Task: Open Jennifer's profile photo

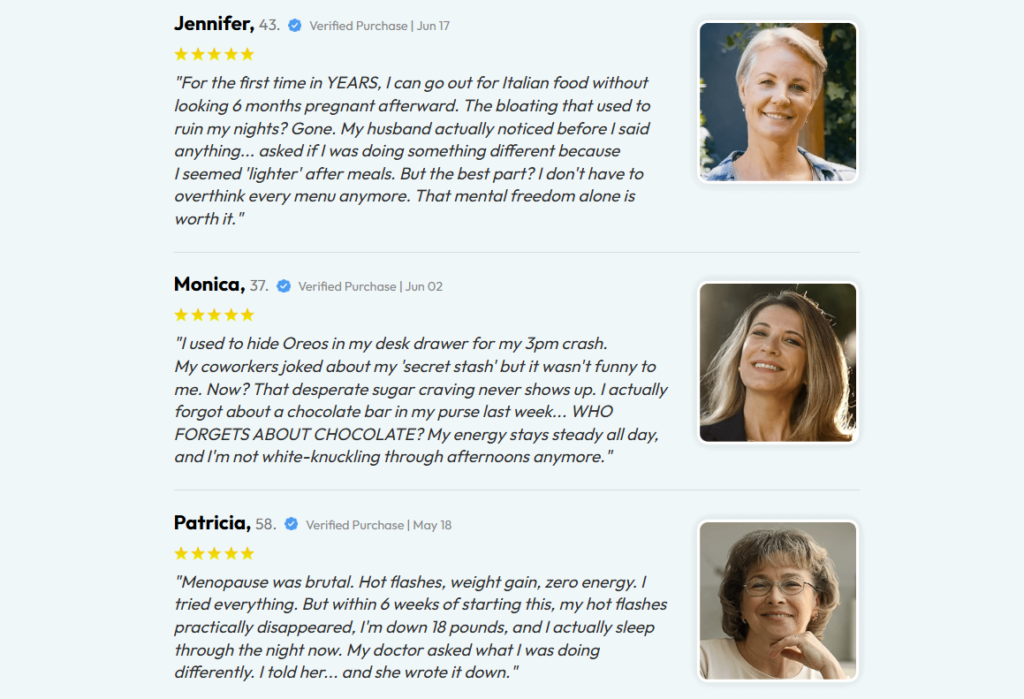Action: coord(778,102)
